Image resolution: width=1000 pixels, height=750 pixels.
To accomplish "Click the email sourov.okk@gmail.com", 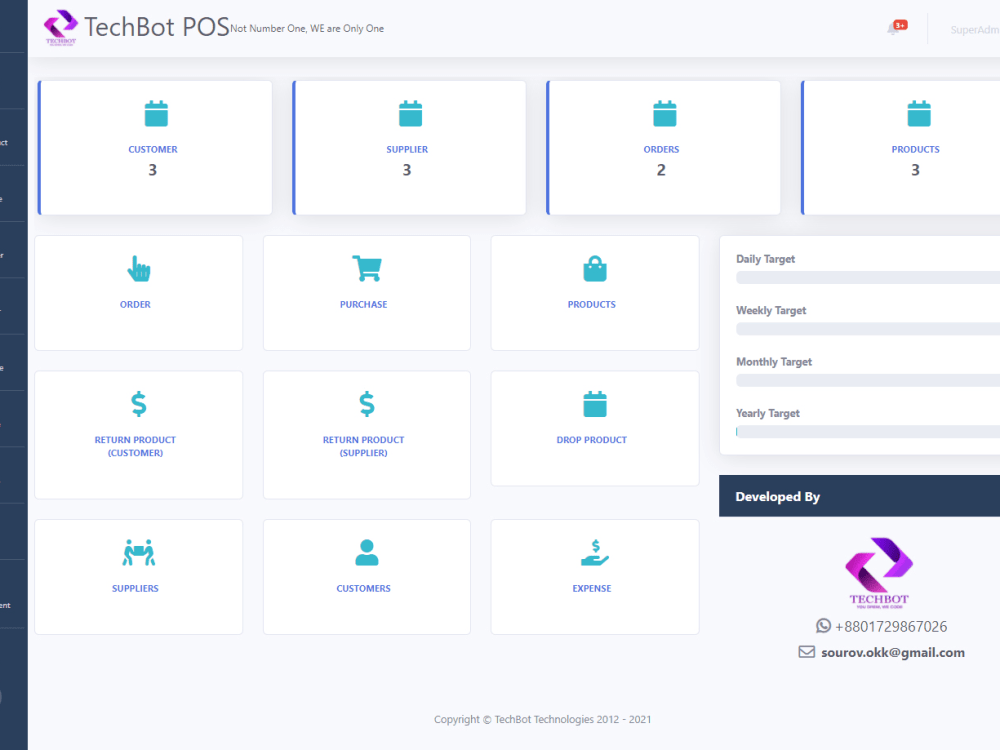I will (893, 652).
